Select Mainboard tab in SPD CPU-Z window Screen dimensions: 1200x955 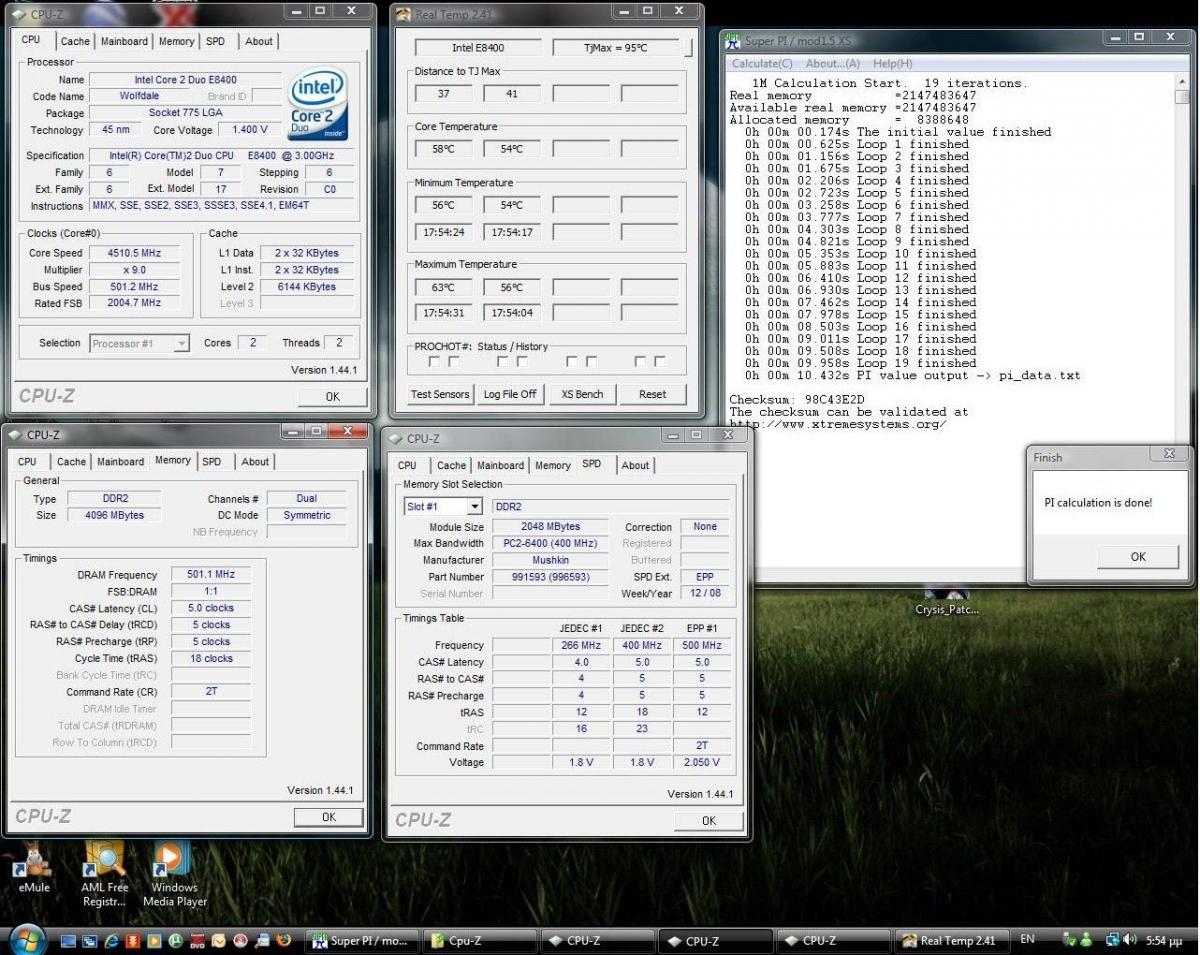500,465
